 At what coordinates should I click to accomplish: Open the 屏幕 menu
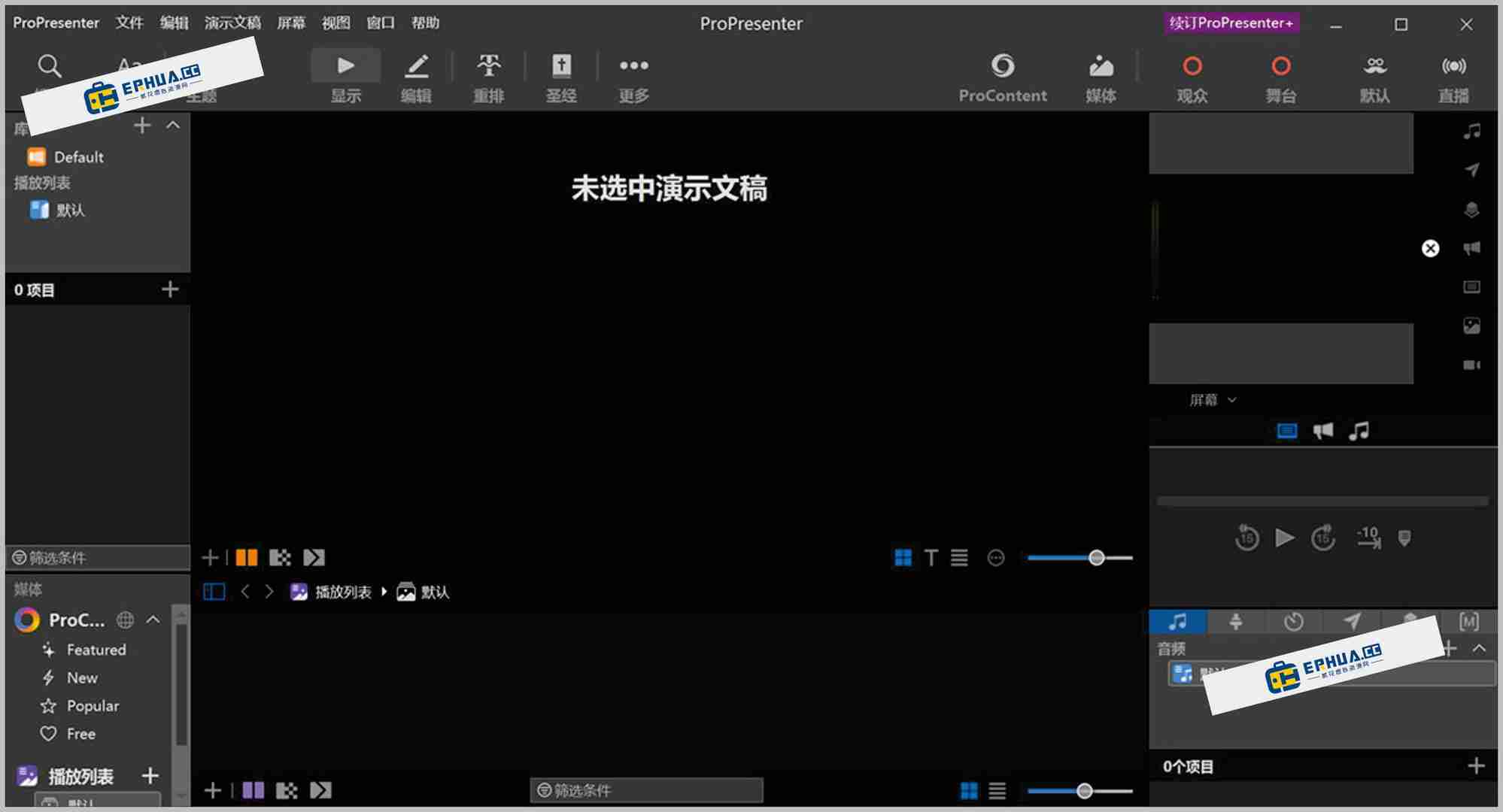[291, 23]
